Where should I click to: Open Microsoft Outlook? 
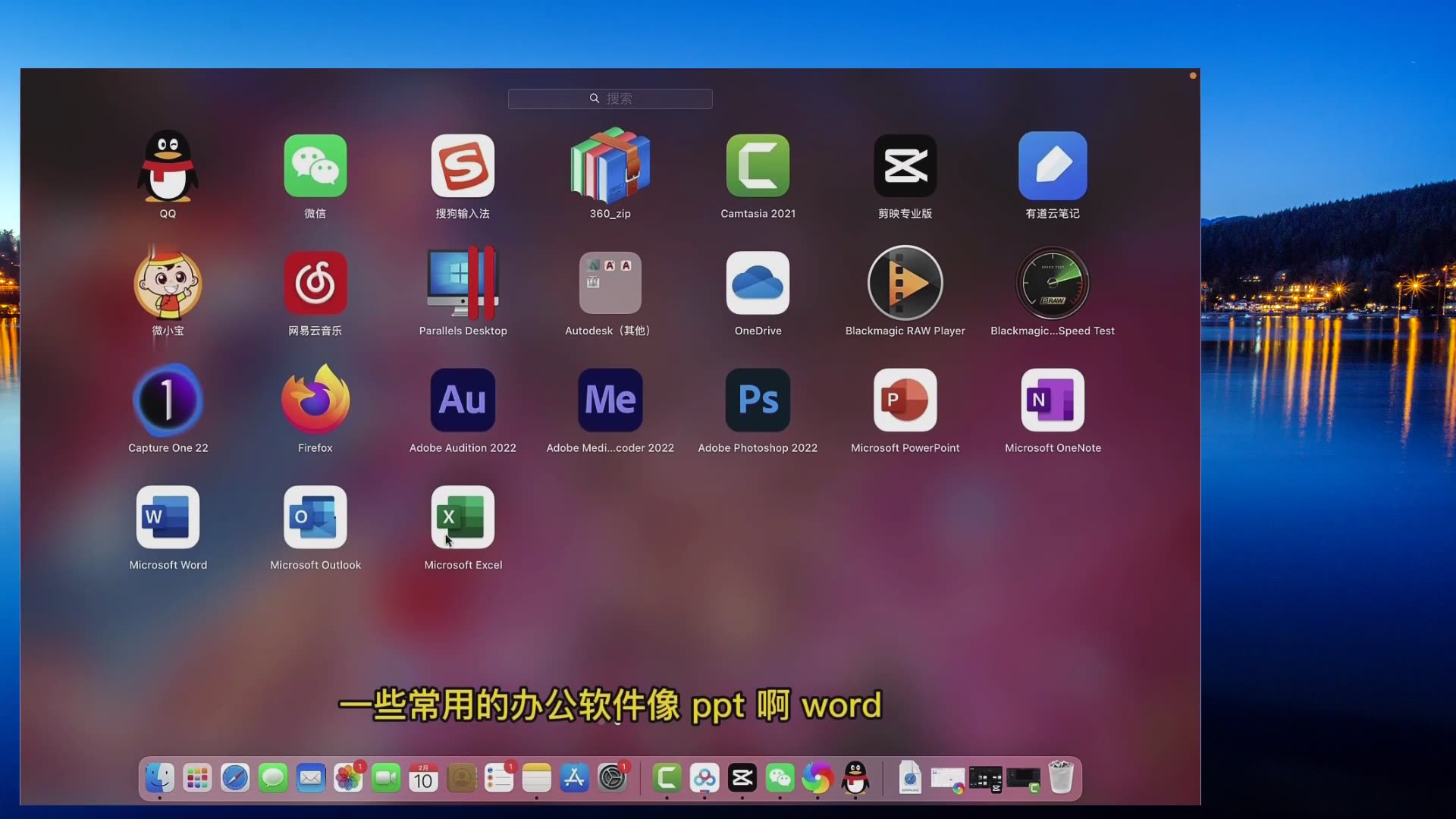coord(315,517)
